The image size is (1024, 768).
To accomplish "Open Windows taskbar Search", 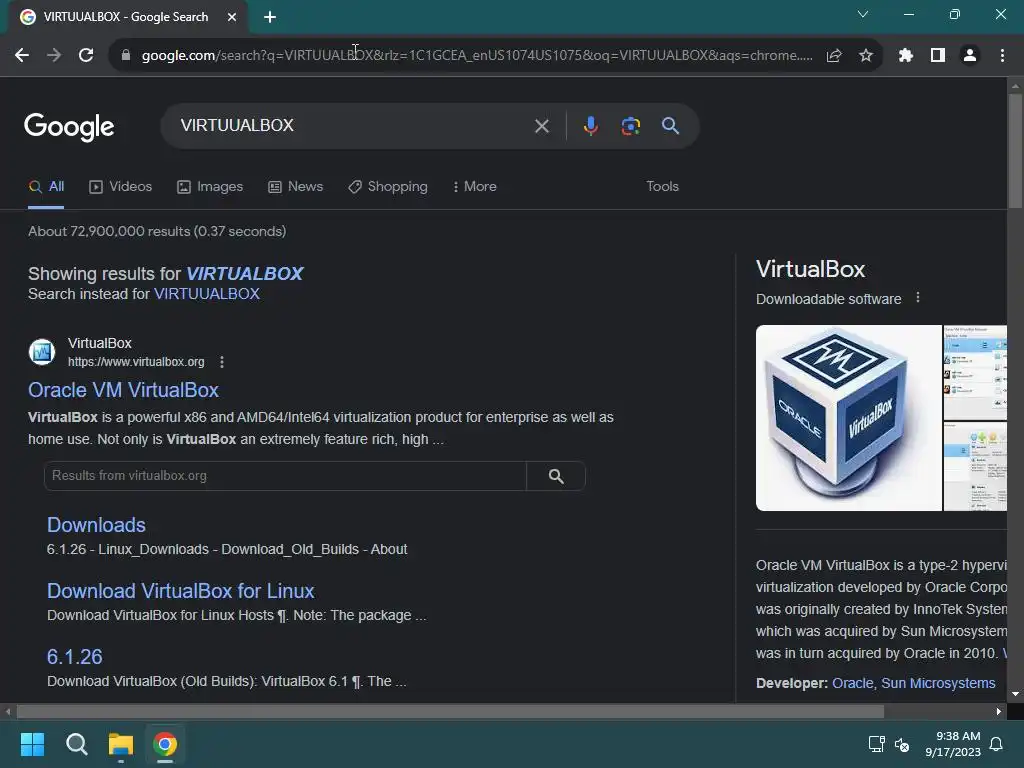I will 76,744.
